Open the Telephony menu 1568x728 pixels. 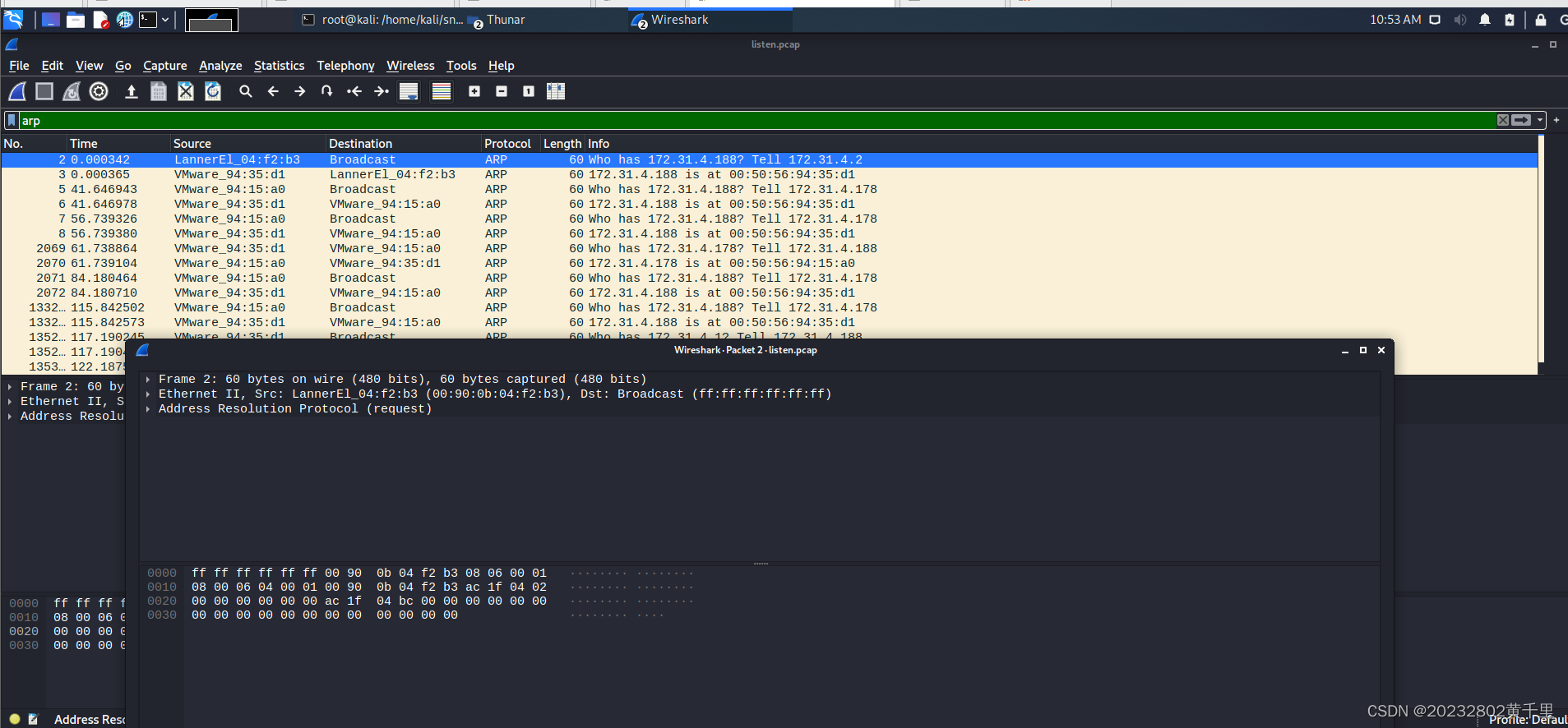pos(345,66)
